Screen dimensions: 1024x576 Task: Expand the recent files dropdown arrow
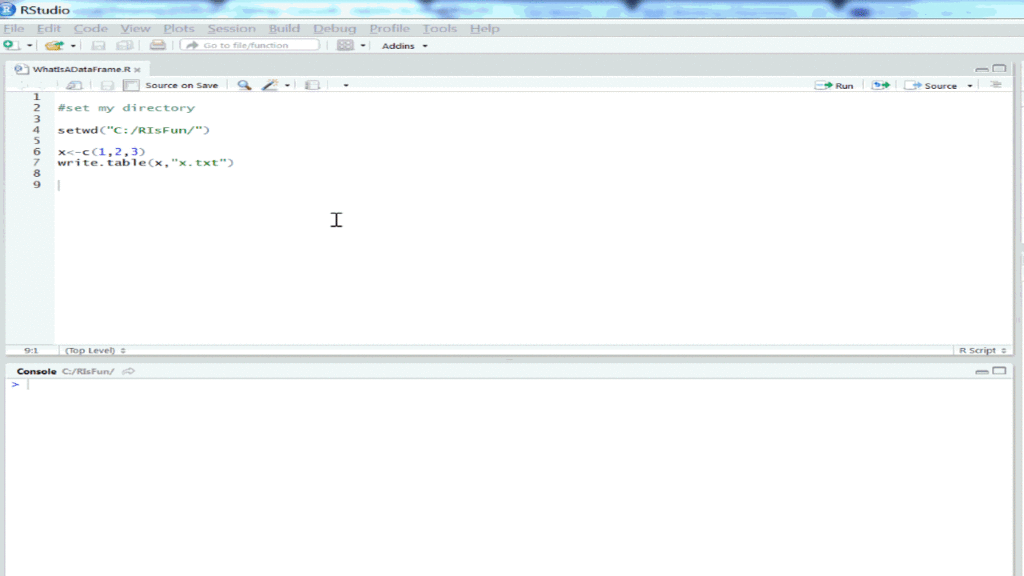click(x=73, y=46)
